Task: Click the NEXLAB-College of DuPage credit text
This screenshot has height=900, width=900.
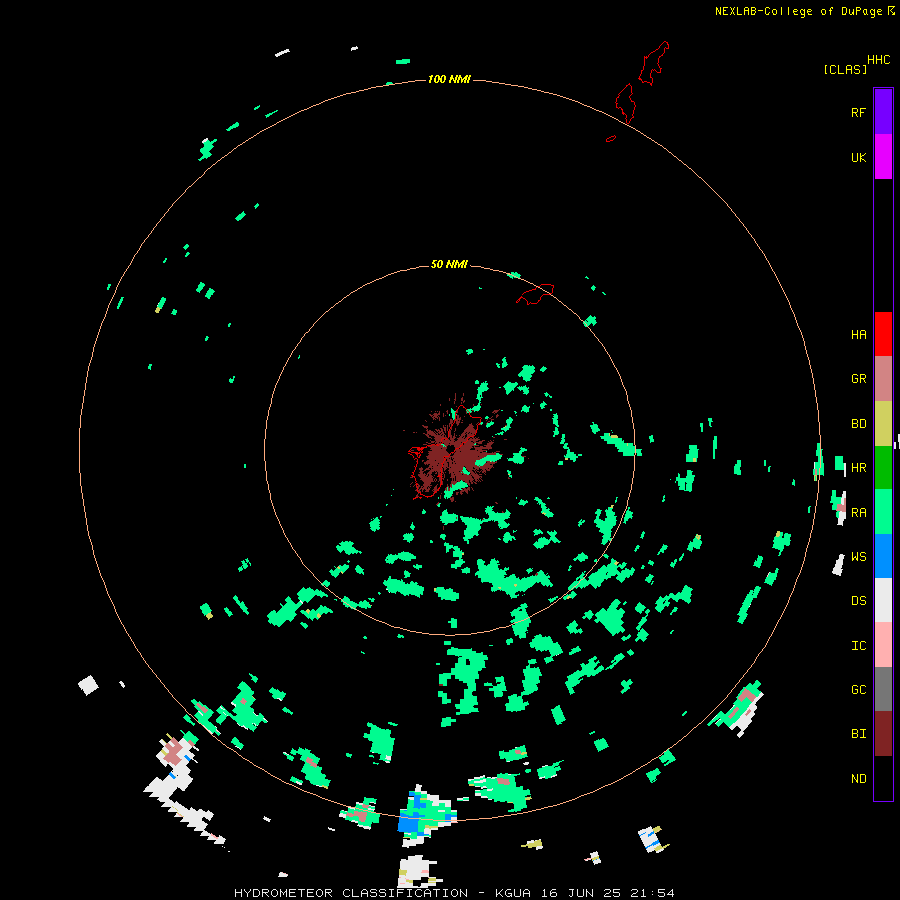Action: coord(804,11)
